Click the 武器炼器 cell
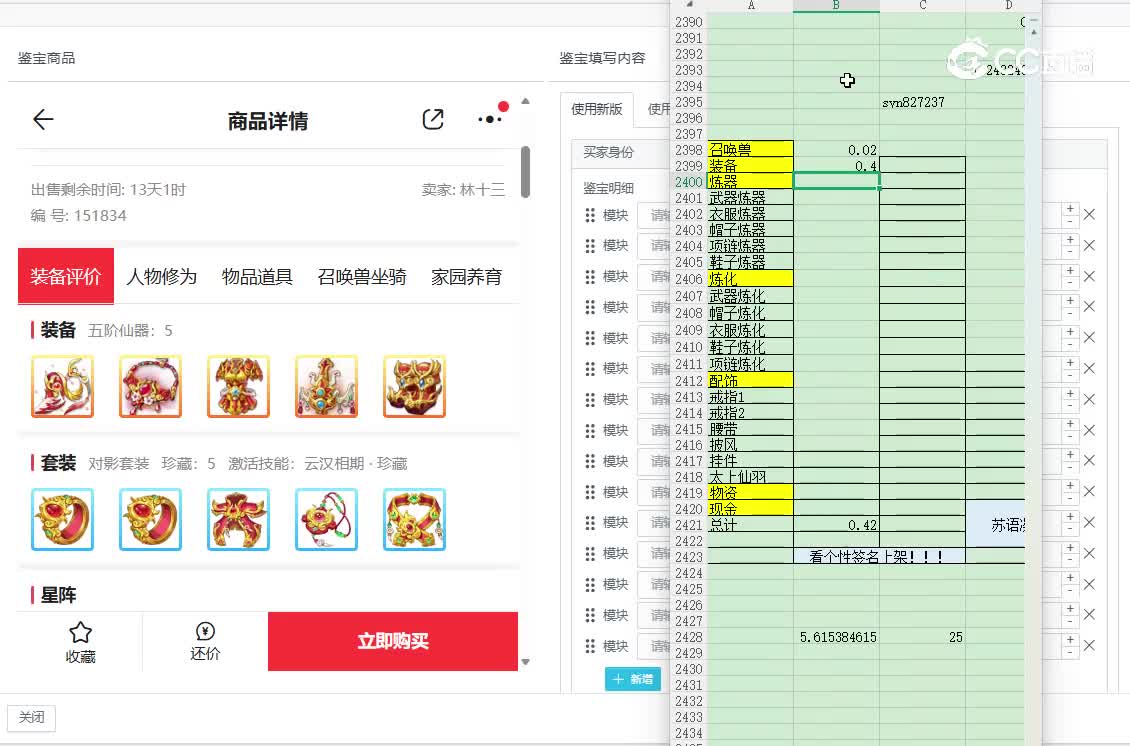1130x746 pixels. [x=750, y=197]
